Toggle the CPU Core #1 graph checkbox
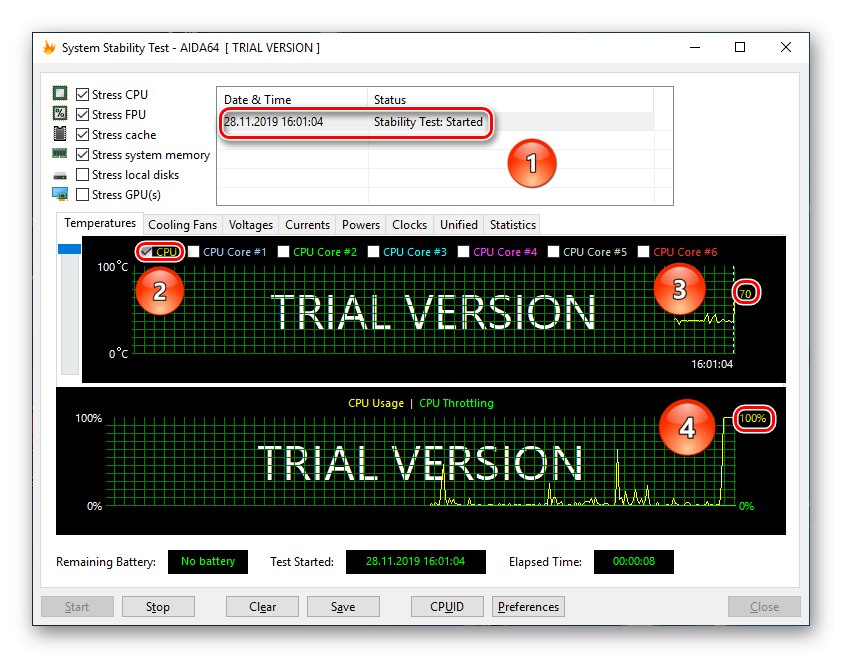 point(193,252)
